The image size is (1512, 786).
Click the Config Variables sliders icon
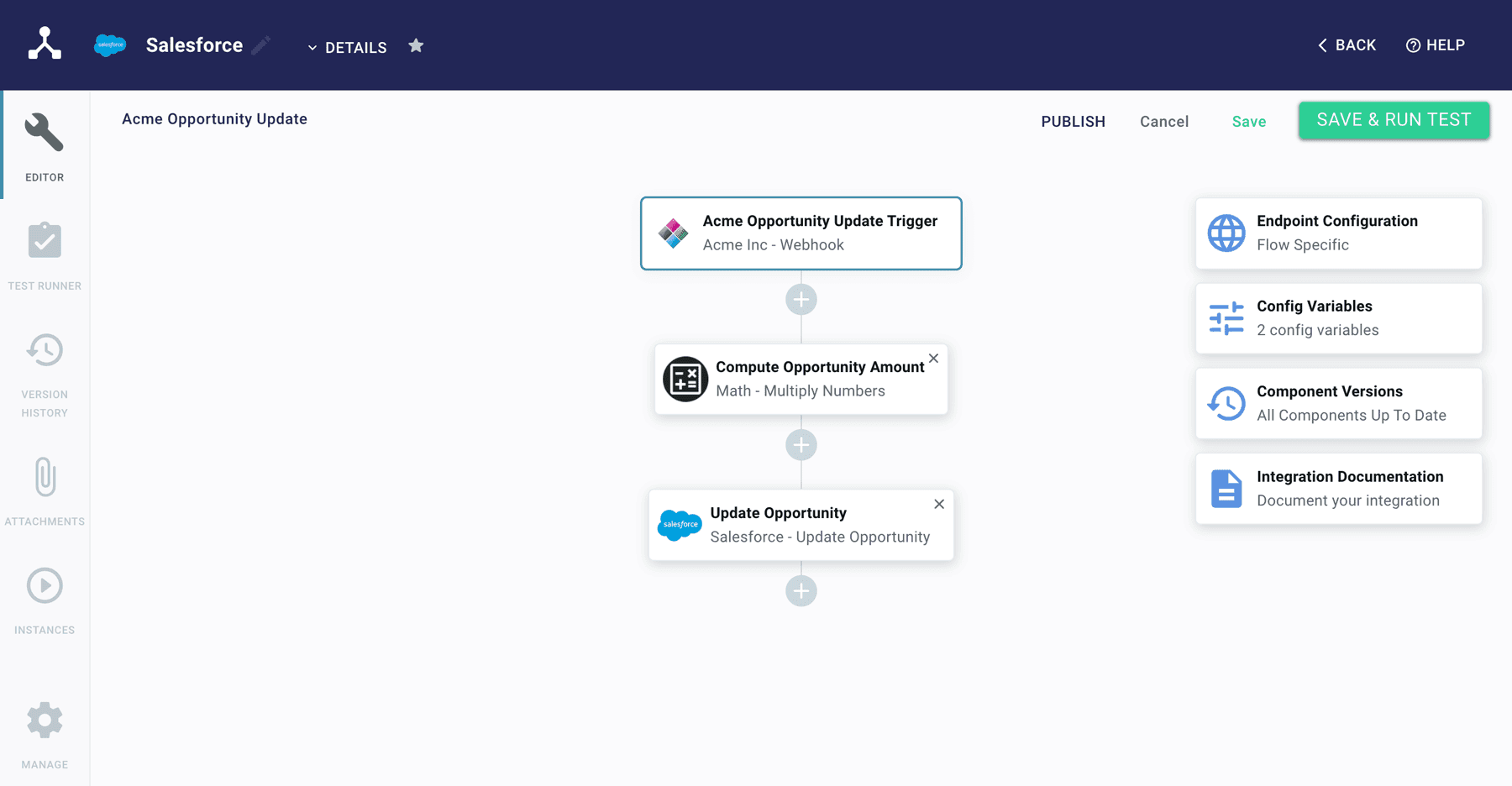(x=1226, y=318)
